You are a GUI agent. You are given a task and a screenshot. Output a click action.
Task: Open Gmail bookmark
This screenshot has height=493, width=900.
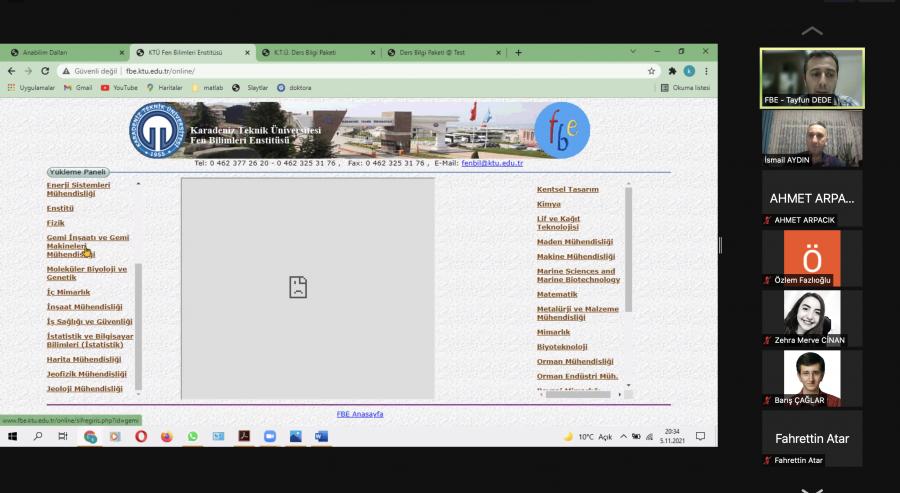[78, 88]
